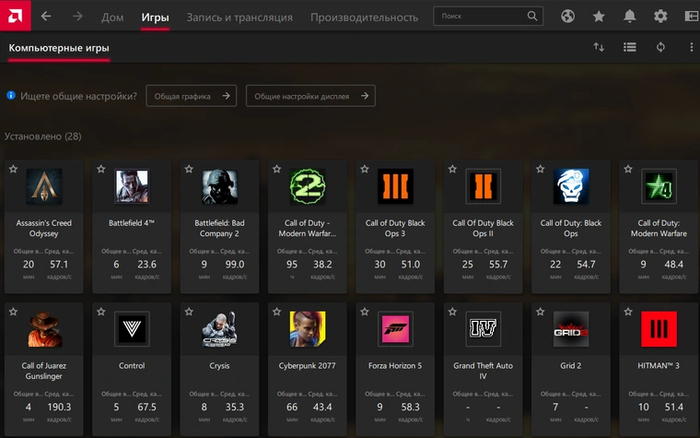Refresh the installed games list
The image size is (700, 438).
pyautogui.click(x=660, y=47)
